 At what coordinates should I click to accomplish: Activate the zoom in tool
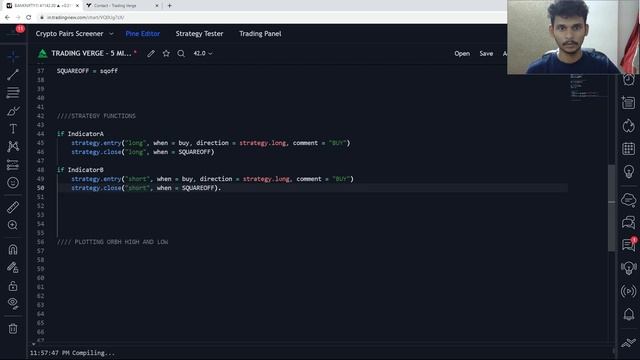(13, 225)
